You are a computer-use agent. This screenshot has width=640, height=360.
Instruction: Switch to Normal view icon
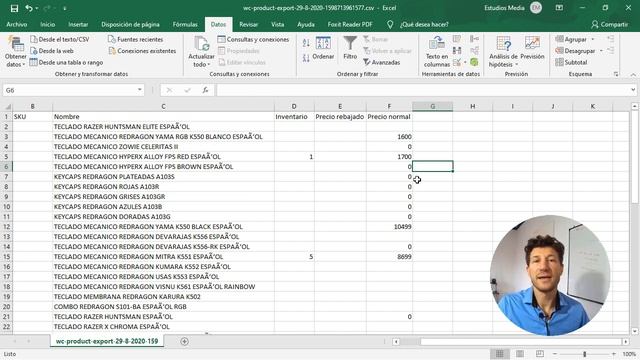(x=500, y=354)
